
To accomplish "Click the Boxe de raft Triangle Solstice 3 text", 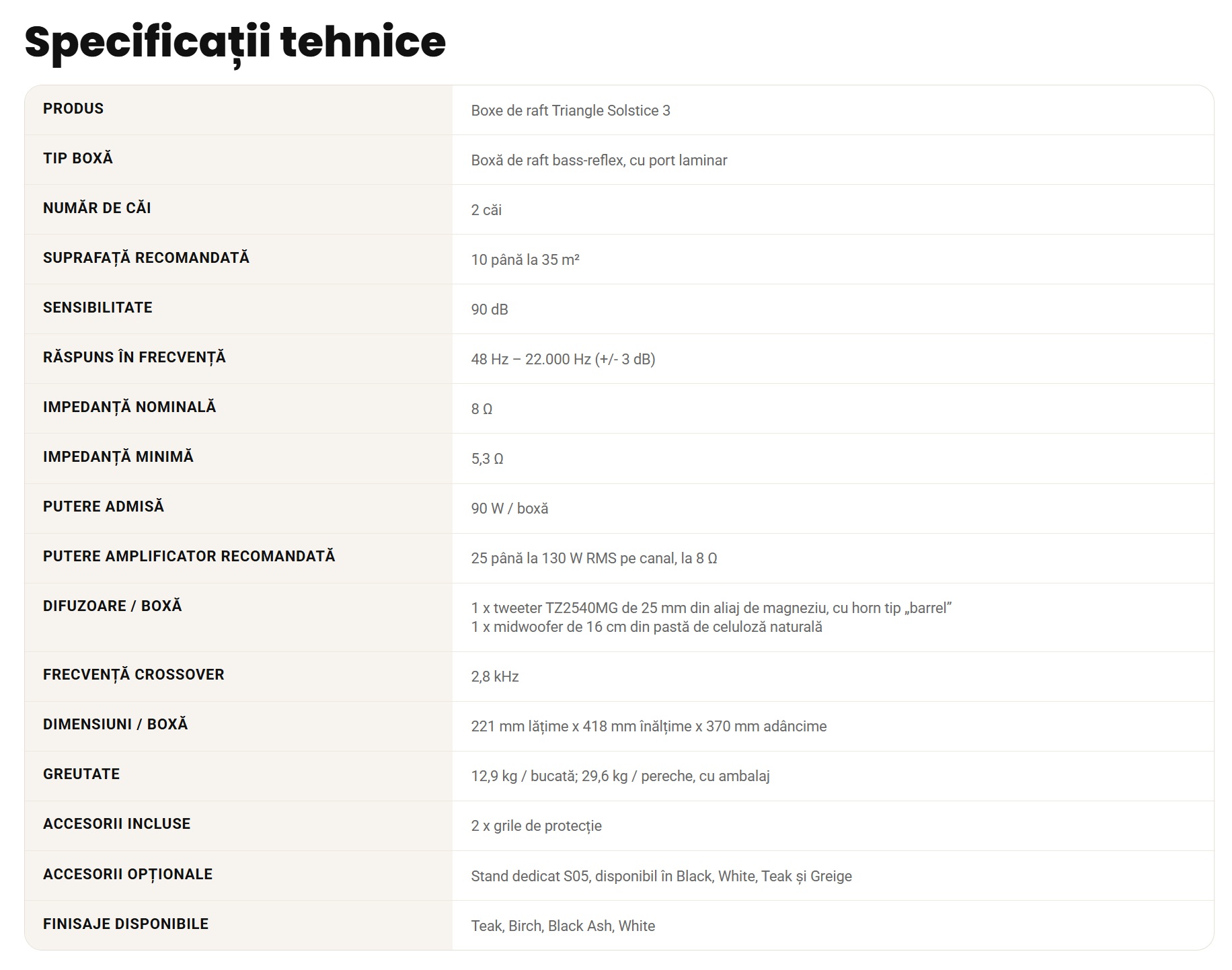I will tap(570, 110).
